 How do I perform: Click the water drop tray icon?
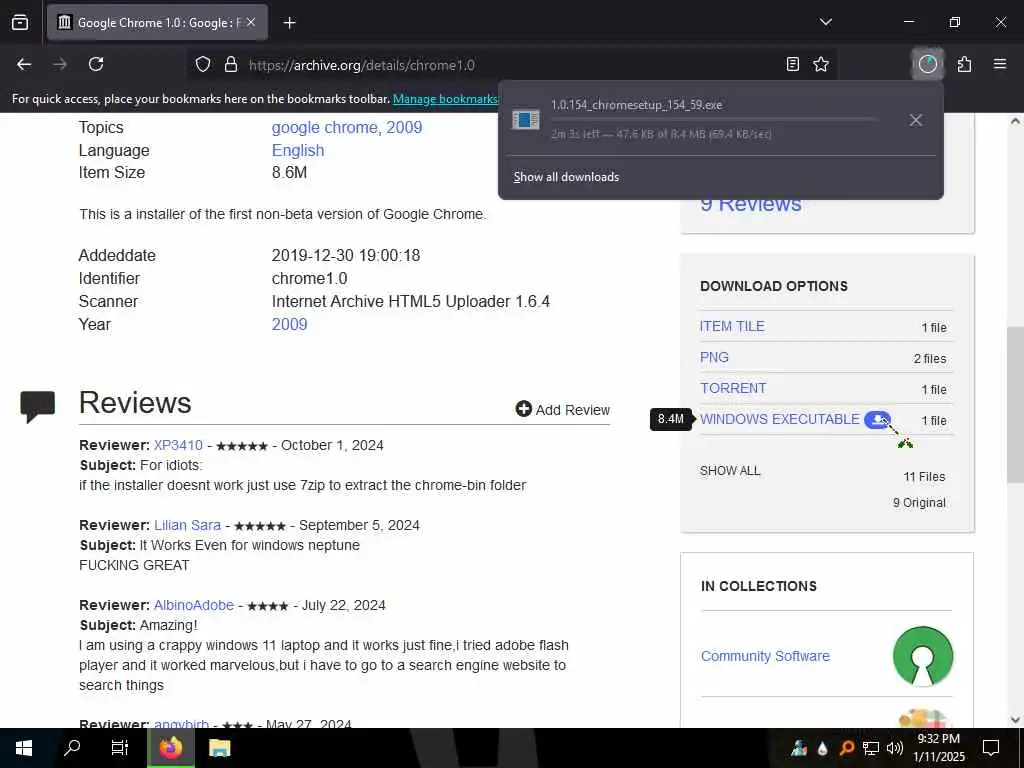(x=822, y=748)
